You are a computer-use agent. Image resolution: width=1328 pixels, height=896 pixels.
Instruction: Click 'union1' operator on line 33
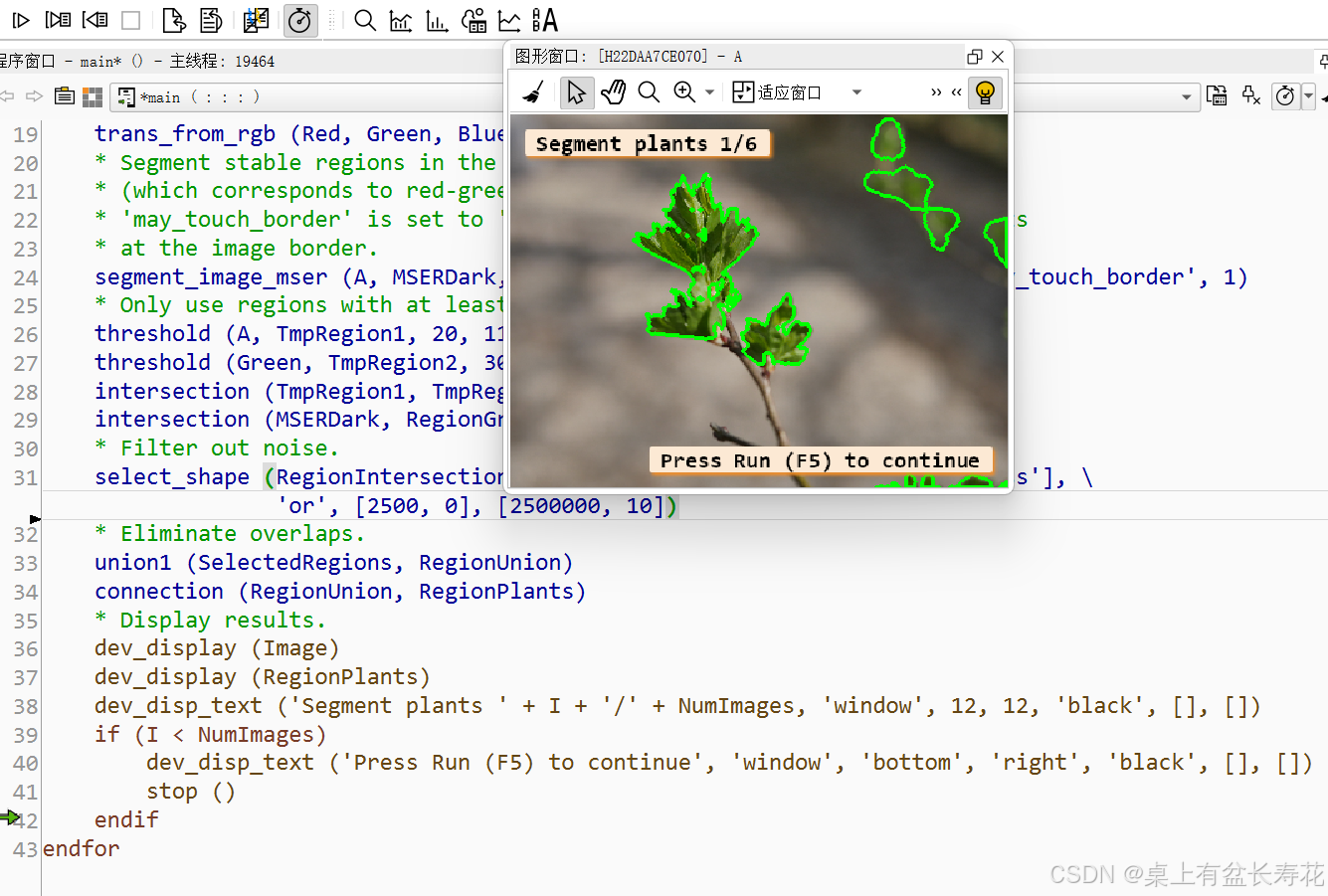click(133, 563)
